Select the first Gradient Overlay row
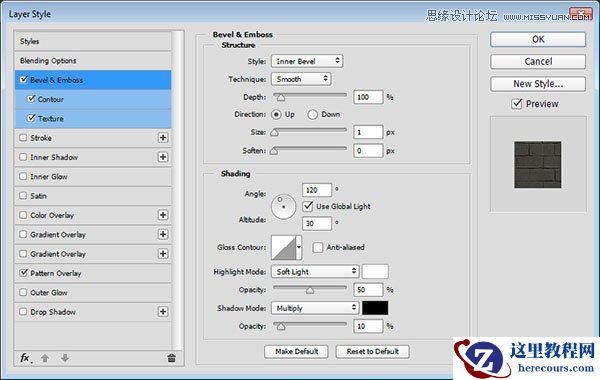 tap(93, 234)
